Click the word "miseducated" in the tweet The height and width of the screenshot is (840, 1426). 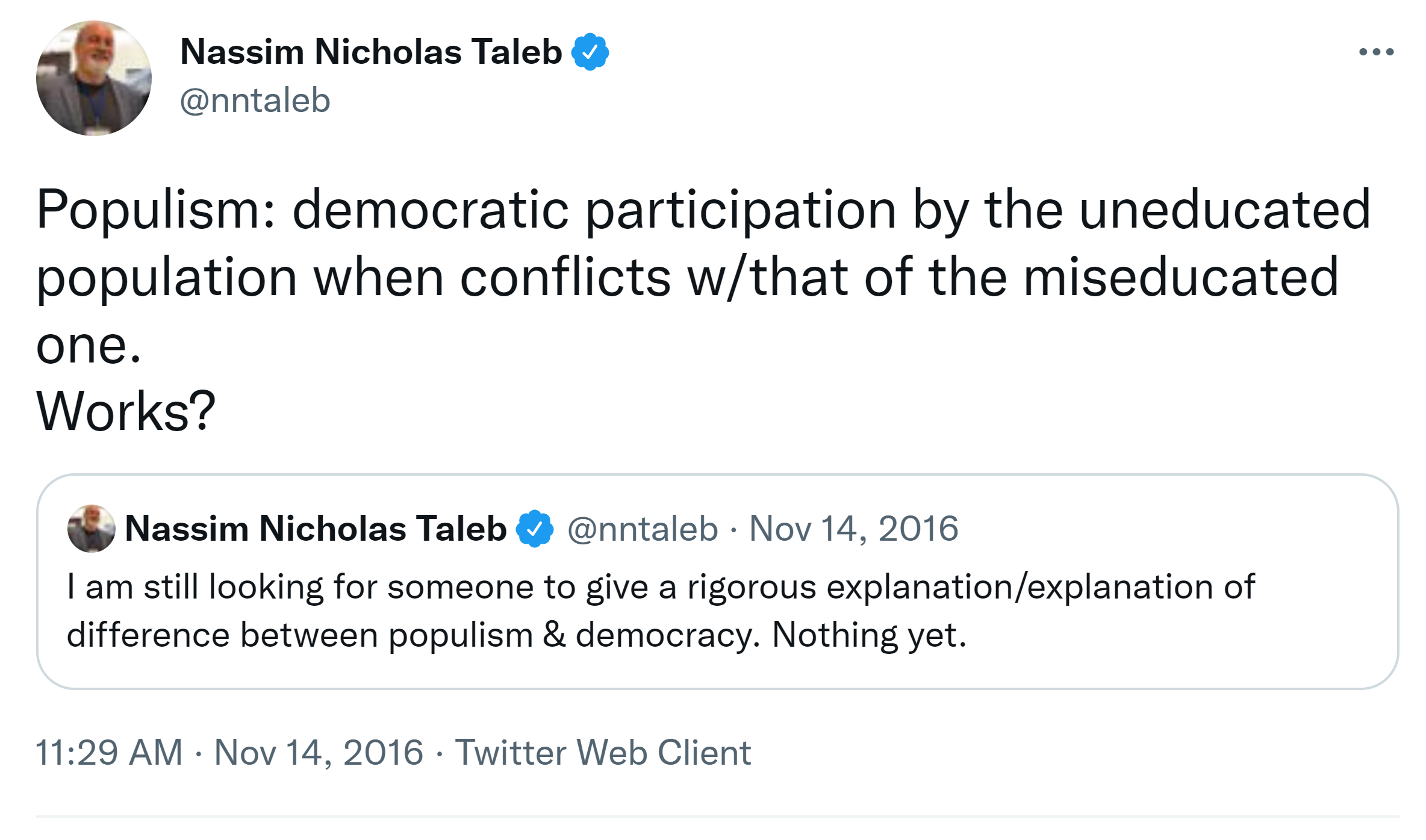(1180, 277)
